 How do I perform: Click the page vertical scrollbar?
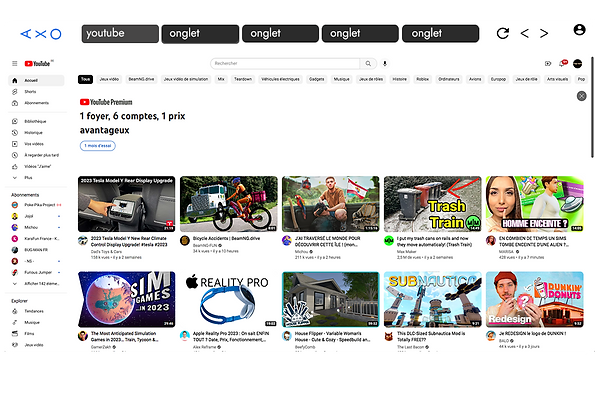click(592, 107)
